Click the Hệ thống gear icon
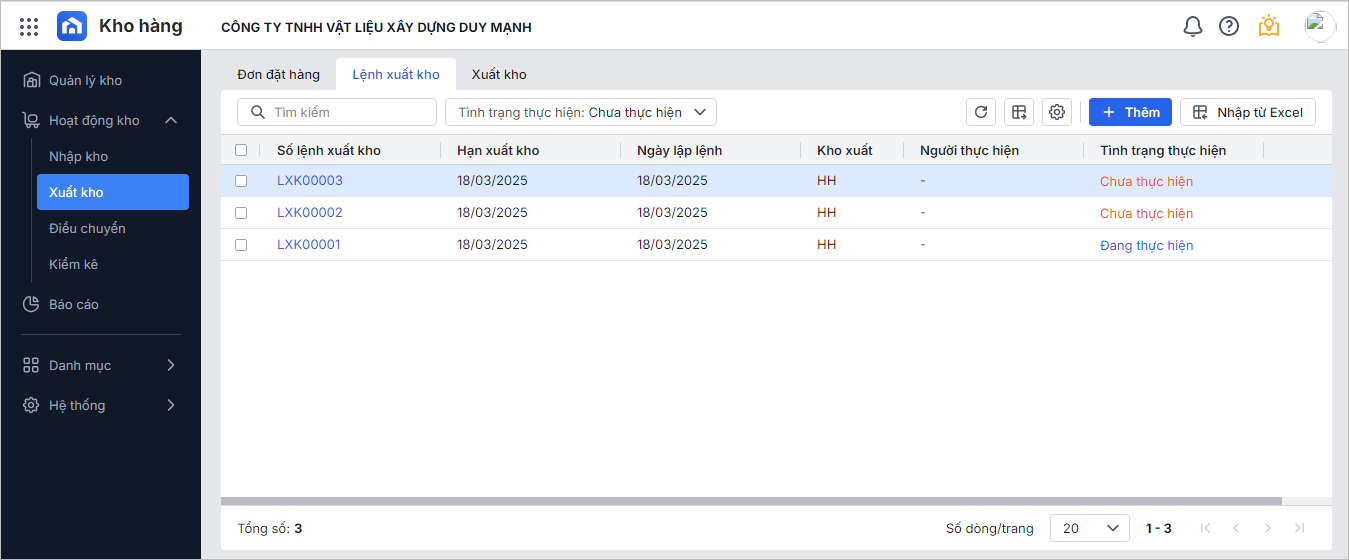The height and width of the screenshot is (560, 1349). tap(31, 405)
